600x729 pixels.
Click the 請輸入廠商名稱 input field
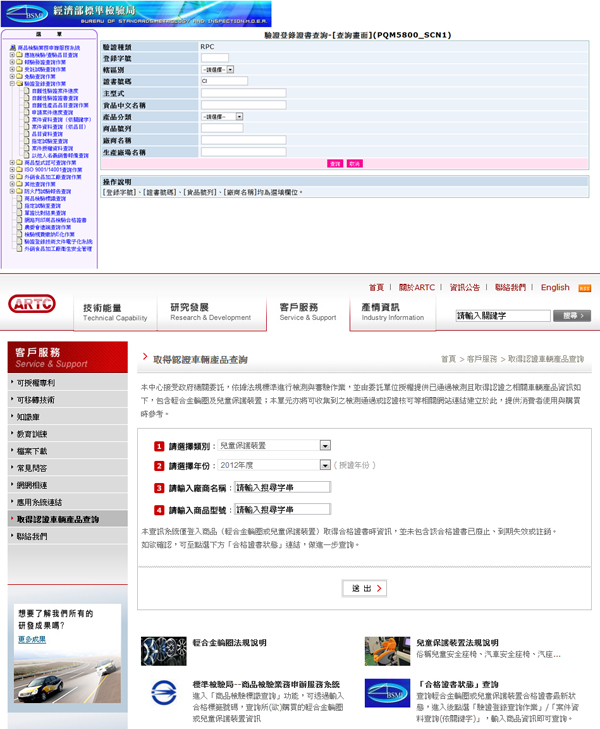(281, 488)
